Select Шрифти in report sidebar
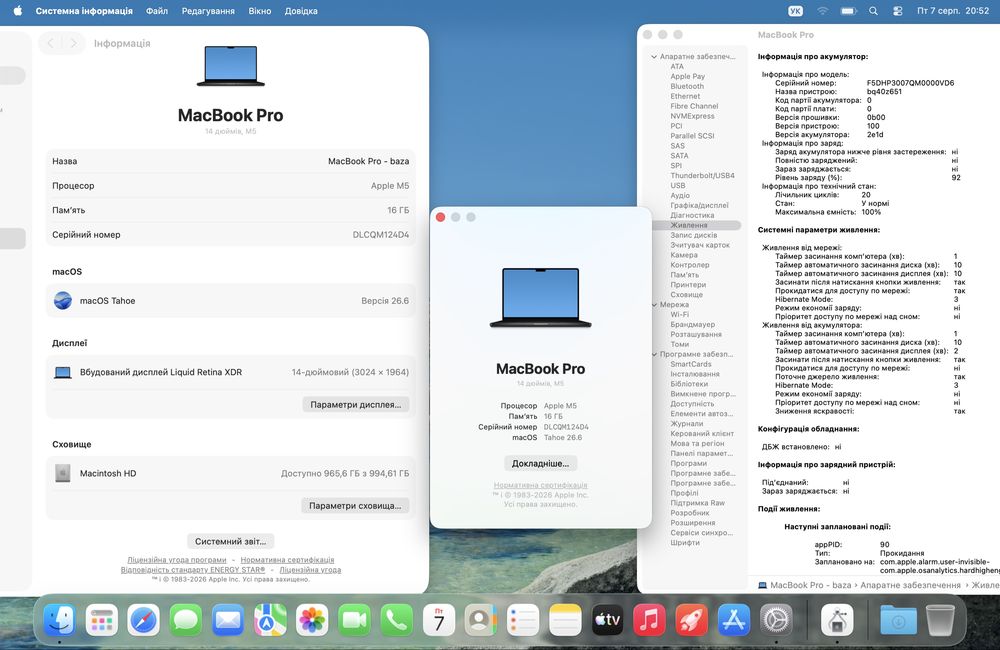Viewport: 1000px width, 650px height. click(684, 542)
